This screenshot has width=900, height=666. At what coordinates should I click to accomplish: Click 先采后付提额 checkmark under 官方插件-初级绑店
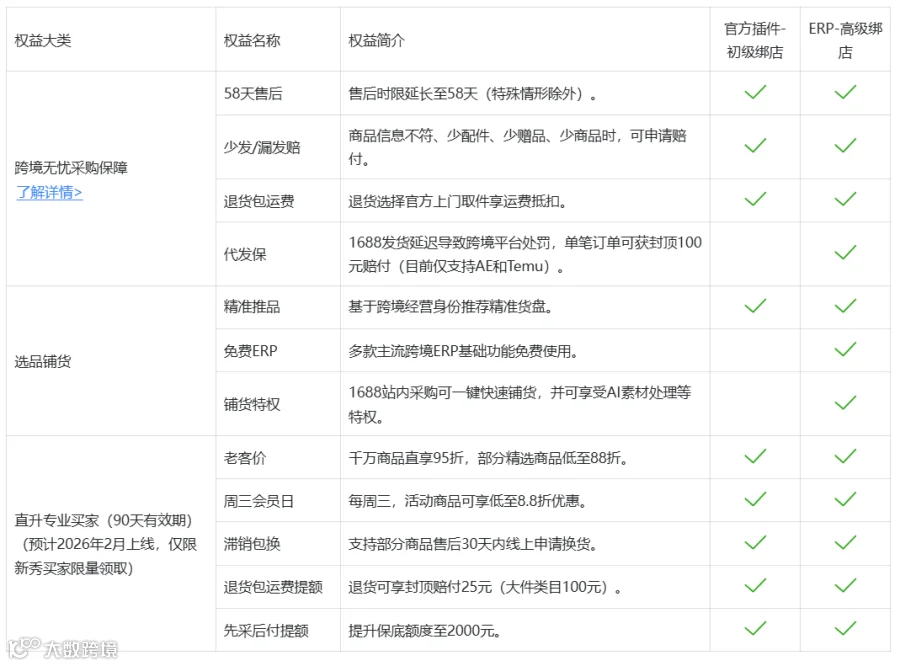[x=755, y=628]
